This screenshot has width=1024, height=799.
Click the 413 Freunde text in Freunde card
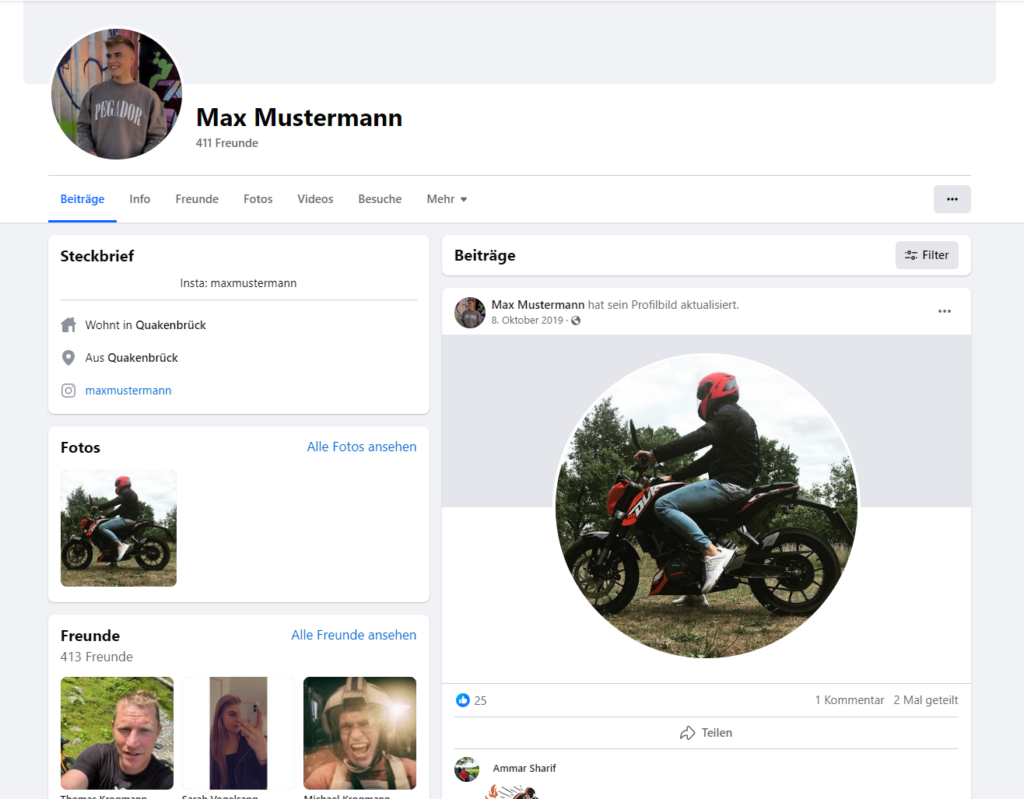tap(97, 657)
